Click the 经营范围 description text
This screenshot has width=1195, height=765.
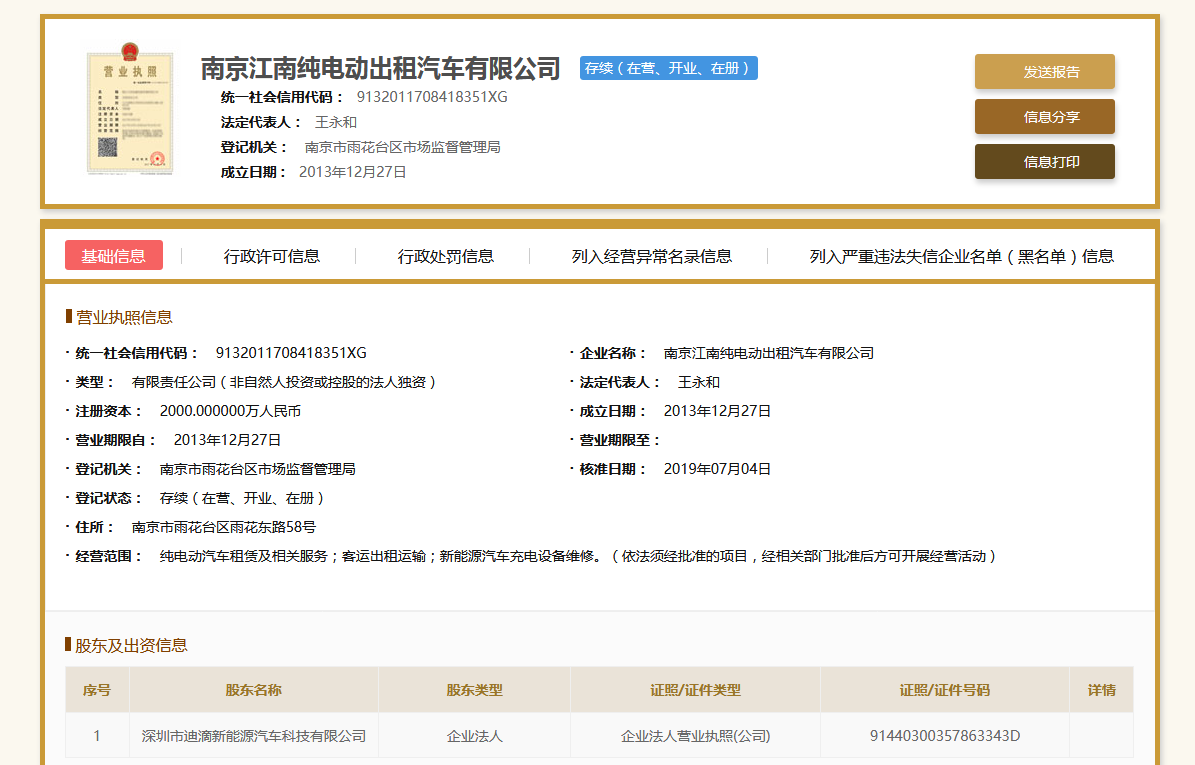tap(578, 556)
